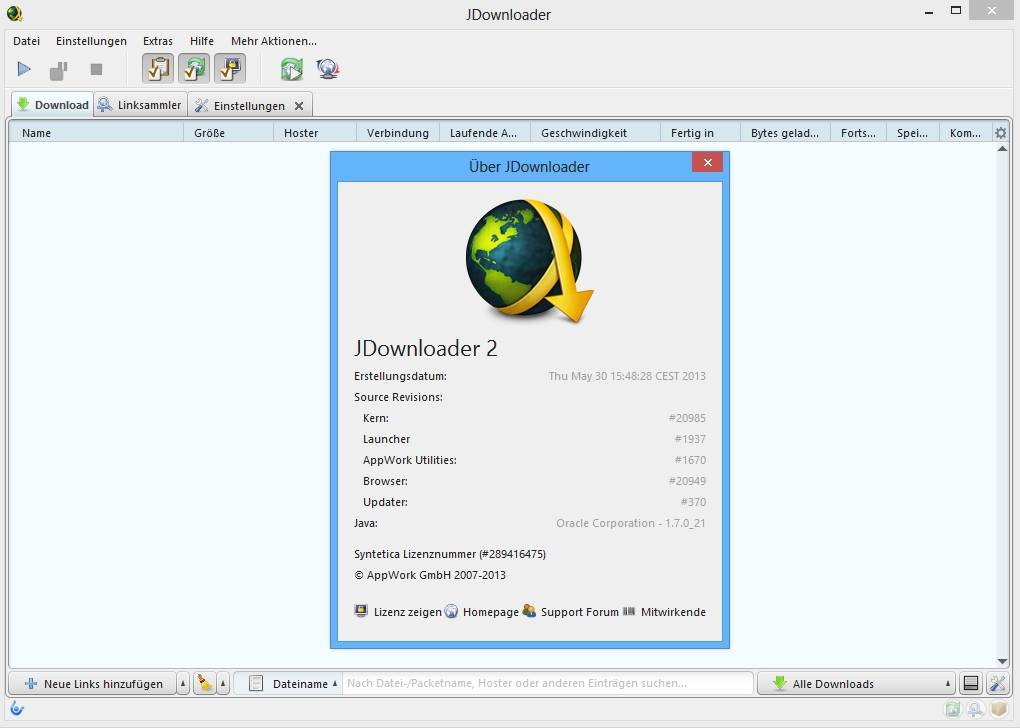Click the Verbindung column header

point(398,133)
